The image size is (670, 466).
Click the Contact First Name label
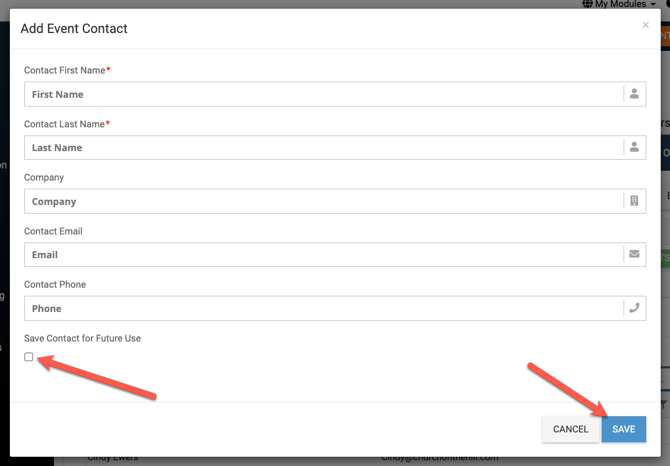pos(64,71)
